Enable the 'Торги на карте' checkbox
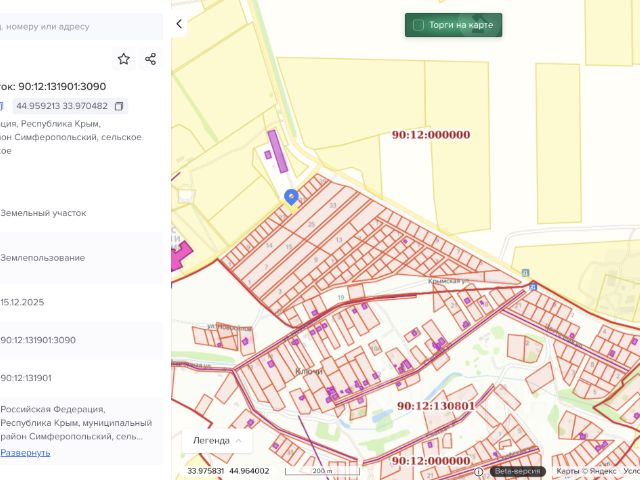The width and height of the screenshot is (640, 480). tap(419, 25)
